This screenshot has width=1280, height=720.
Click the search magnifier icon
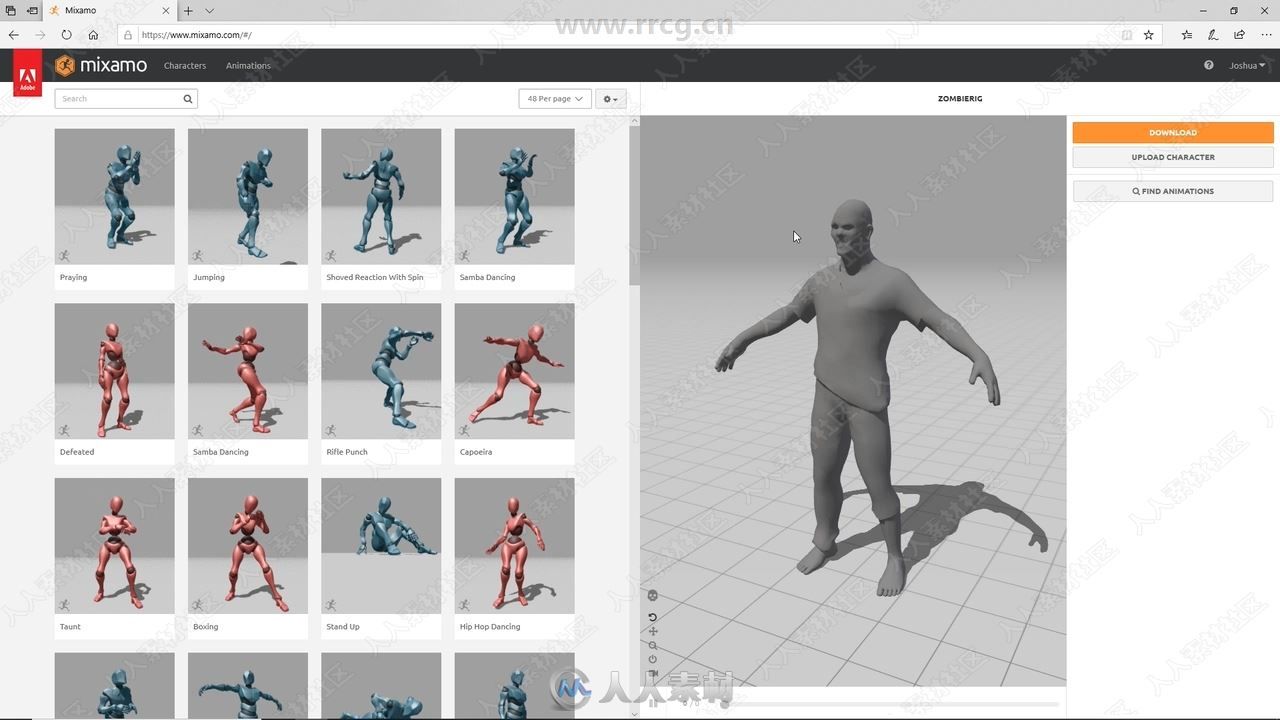tap(187, 99)
